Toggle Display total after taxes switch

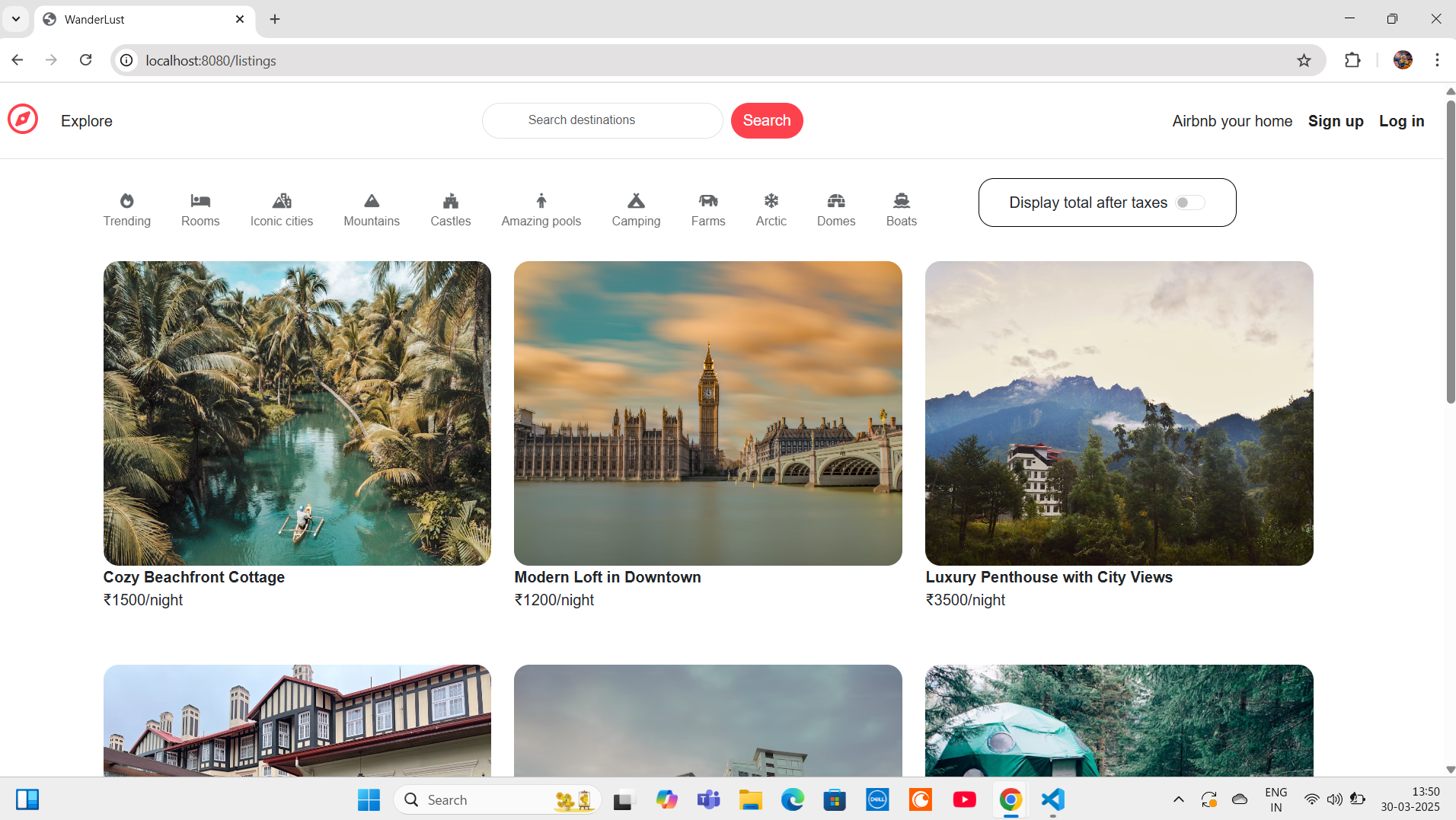point(1189,203)
